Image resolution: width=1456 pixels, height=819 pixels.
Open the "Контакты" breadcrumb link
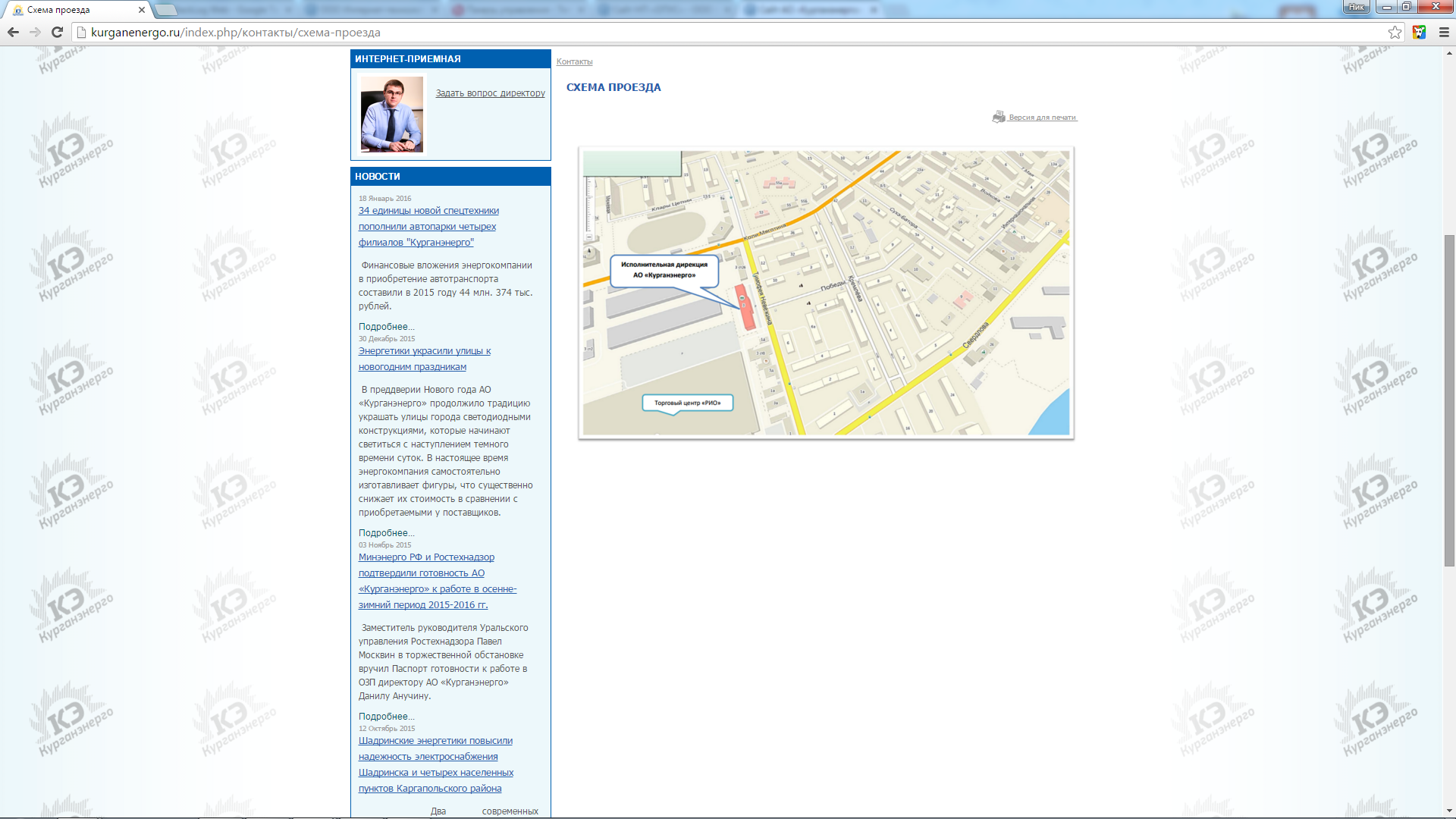(x=574, y=61)
